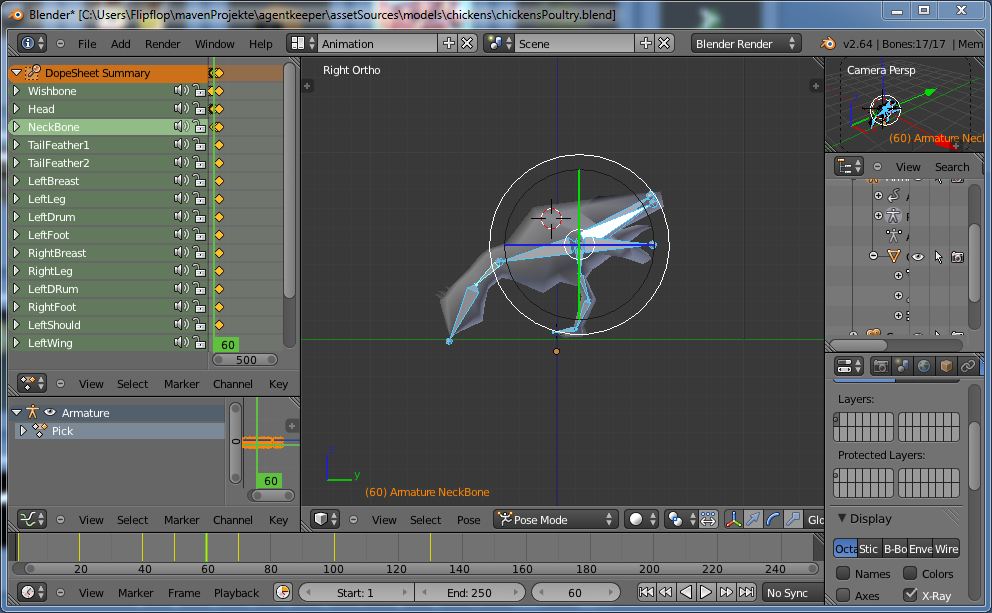Open the Pose menu in 3D view header
Image resolution: width=992 pixels, height=613 pixels.
point(468,520)
